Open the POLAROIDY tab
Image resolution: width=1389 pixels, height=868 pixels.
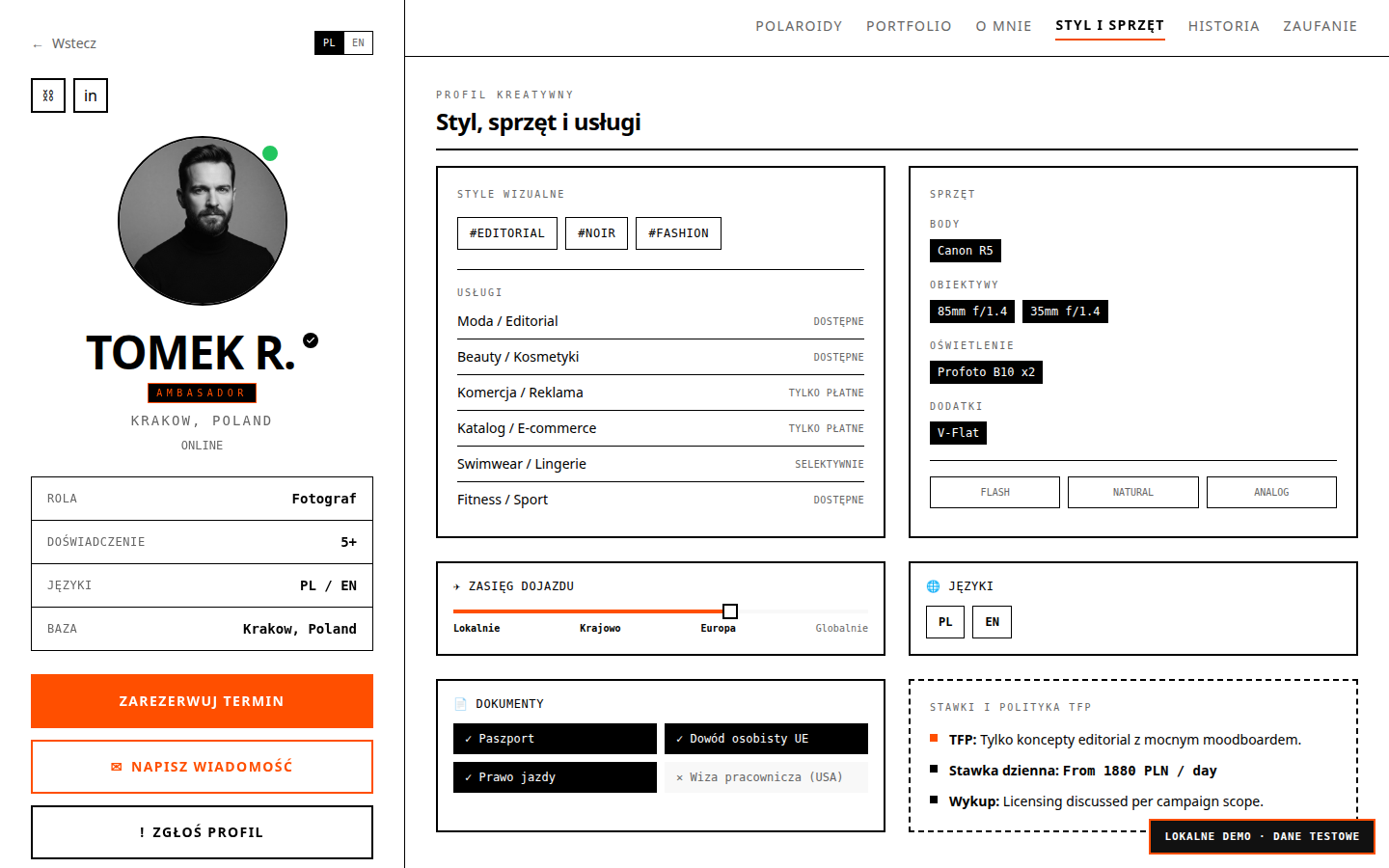799,26
